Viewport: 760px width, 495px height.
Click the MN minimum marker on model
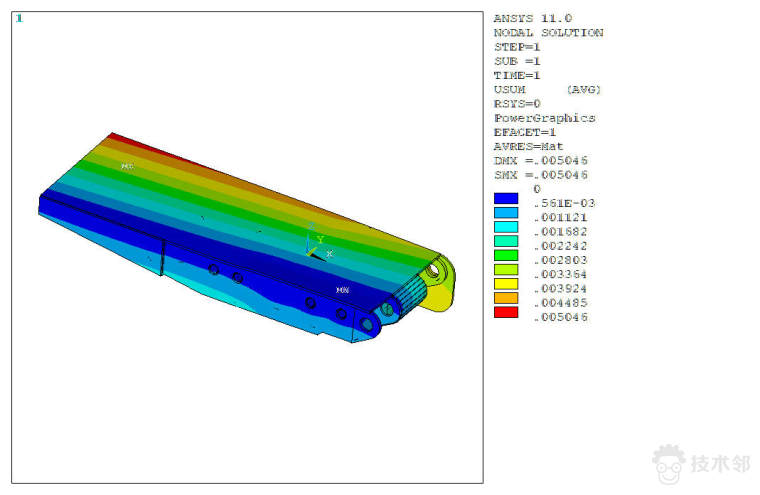coord(343,290)
